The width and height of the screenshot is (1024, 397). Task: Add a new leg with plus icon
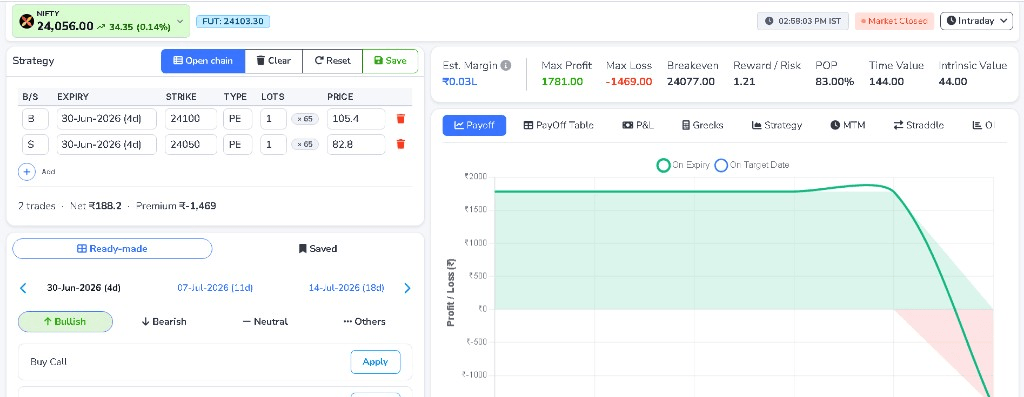tap(27, 172)
